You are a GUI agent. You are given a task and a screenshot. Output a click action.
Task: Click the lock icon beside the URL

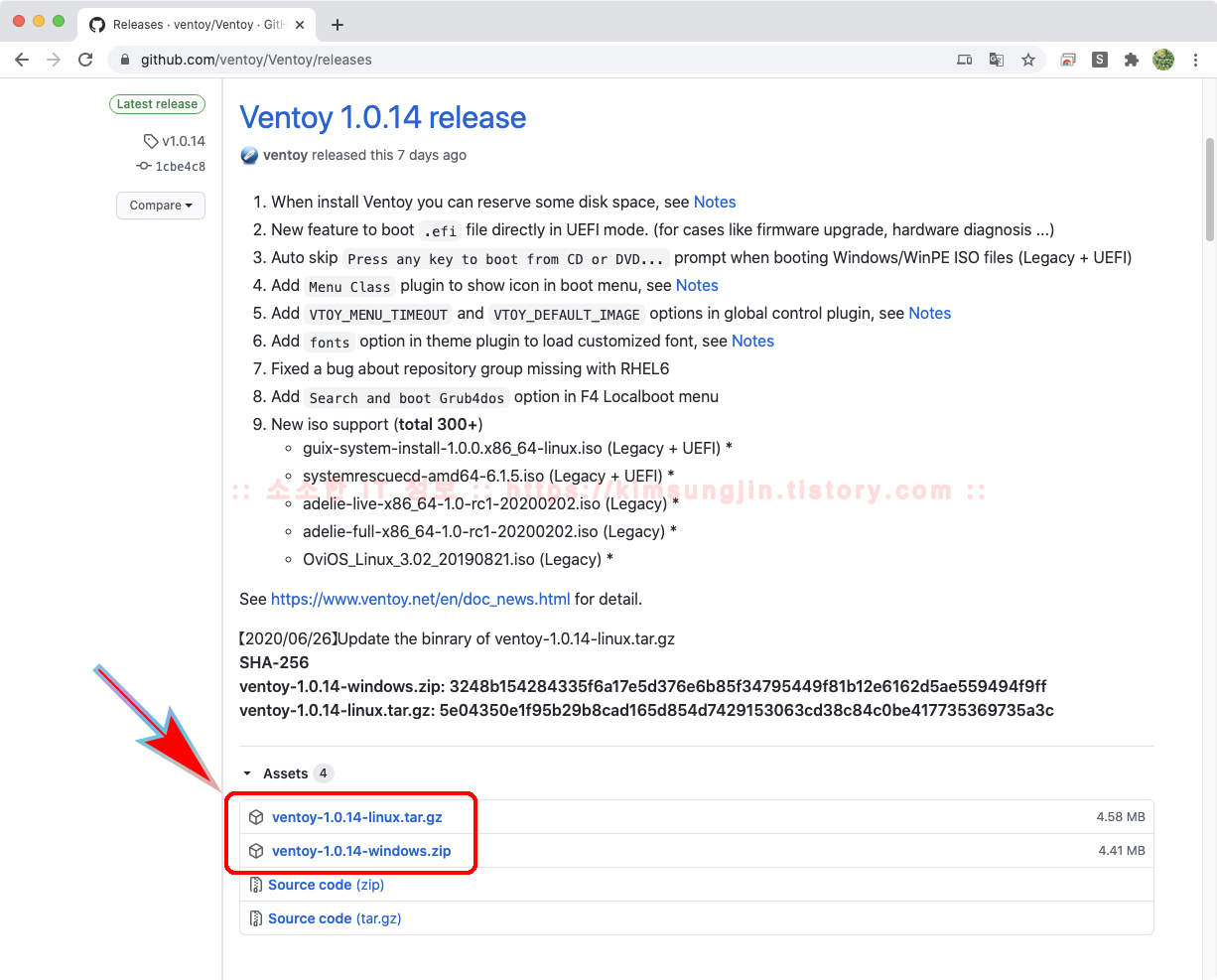(125, 60)
